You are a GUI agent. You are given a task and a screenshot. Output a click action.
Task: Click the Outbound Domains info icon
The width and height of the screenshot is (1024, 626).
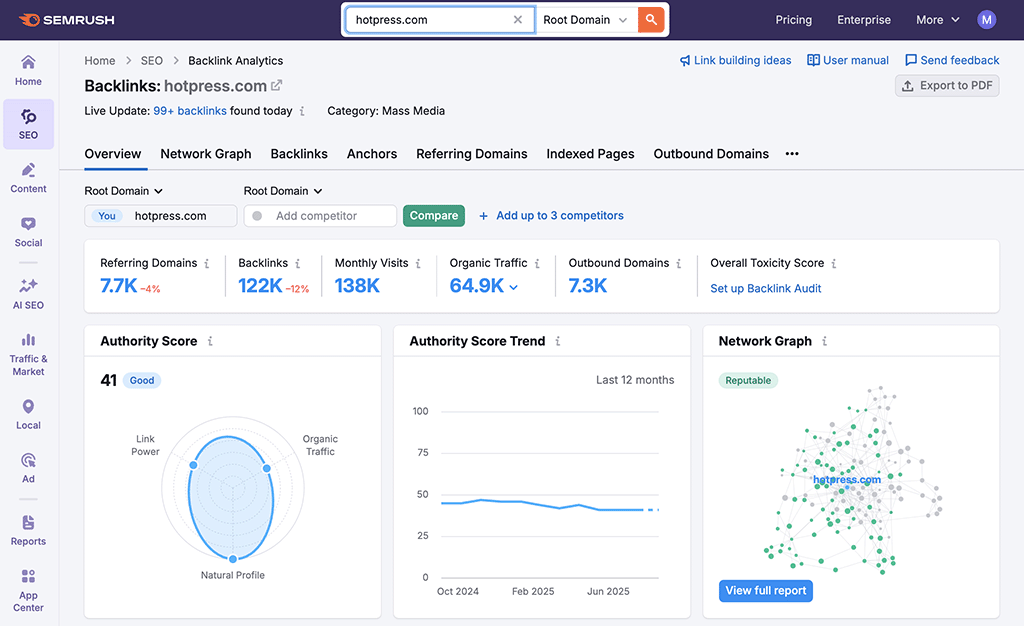(x=679, y=263)
